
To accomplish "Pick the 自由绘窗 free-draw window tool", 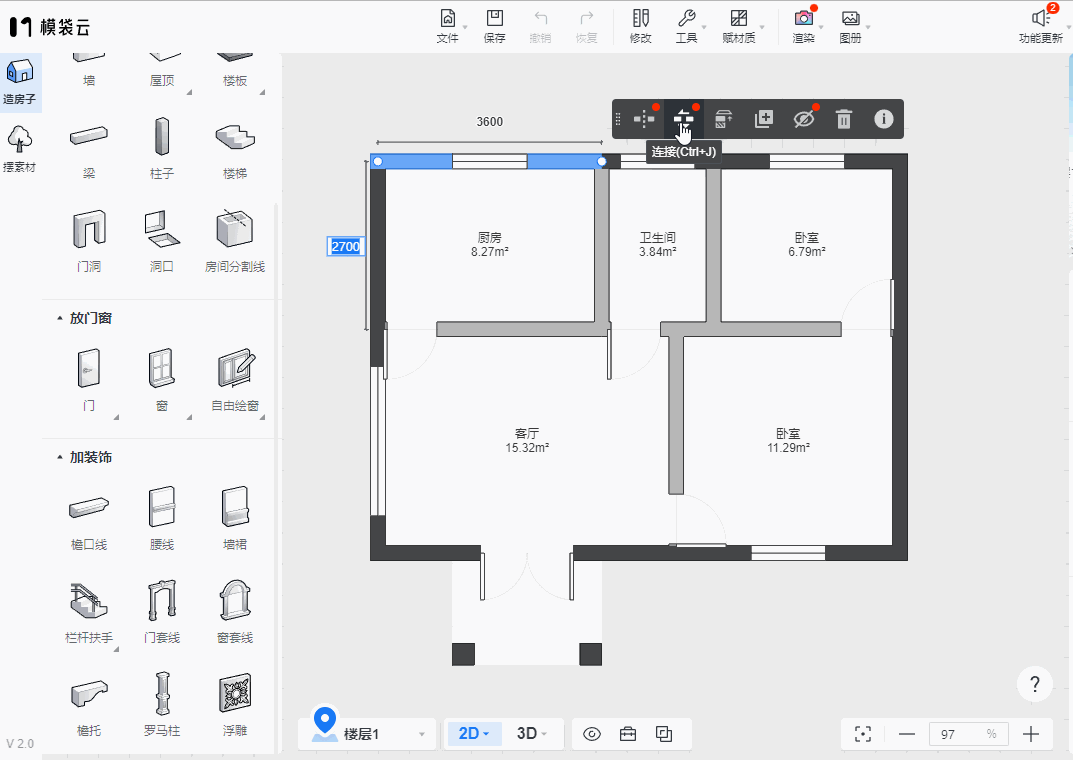I will point(235,369).
